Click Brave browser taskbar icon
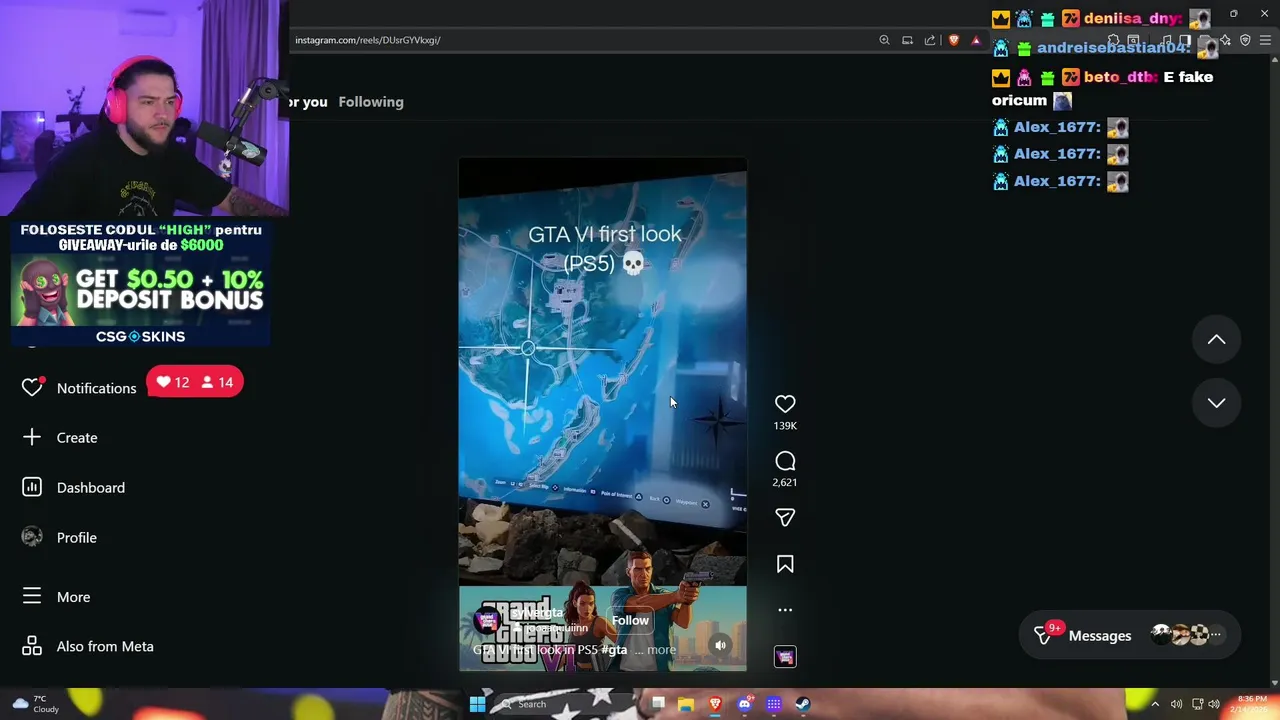 tap(715, 704)
